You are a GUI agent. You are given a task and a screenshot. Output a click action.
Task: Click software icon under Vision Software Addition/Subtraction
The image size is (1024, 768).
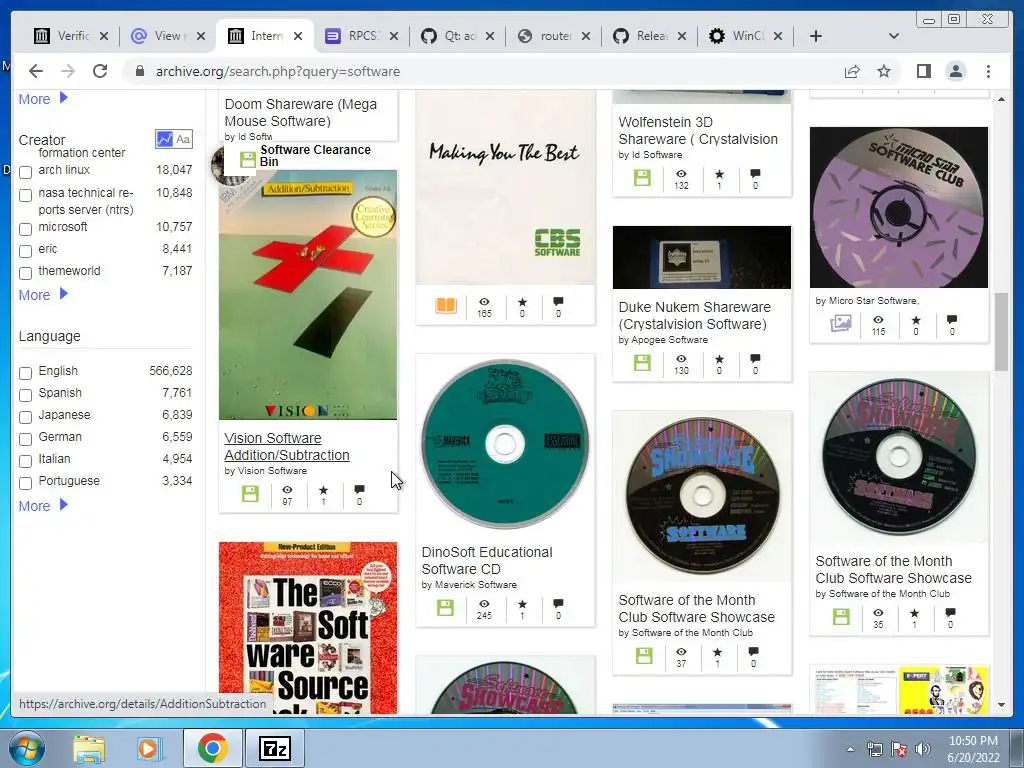click(250, 494)
